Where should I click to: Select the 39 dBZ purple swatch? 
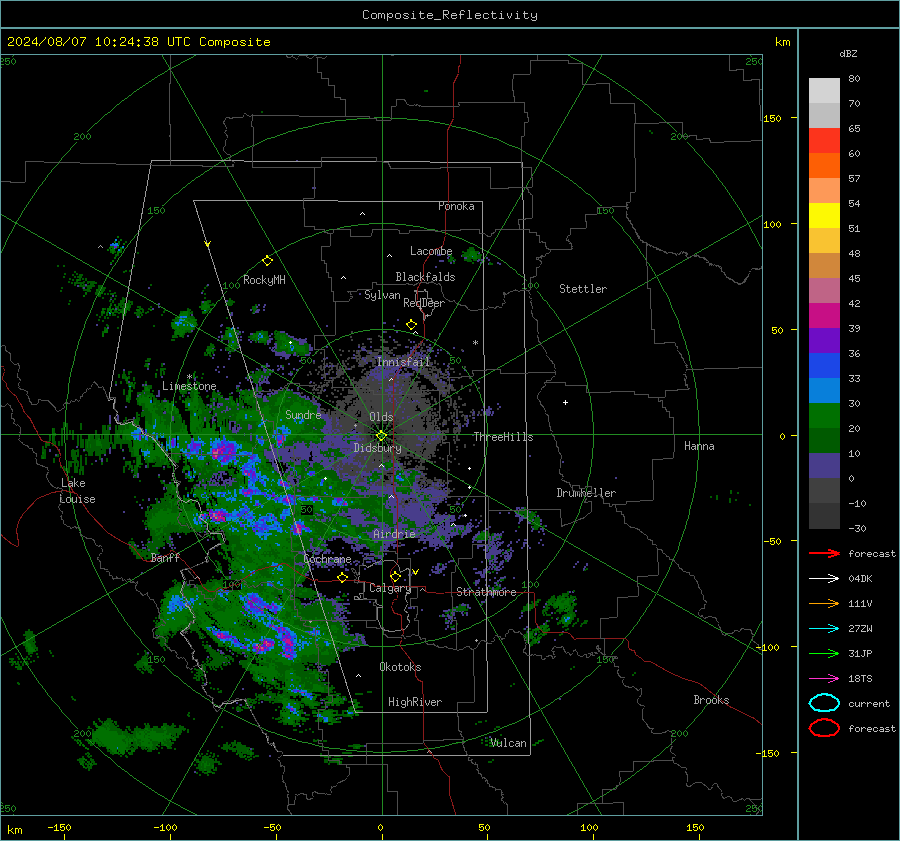pos(824,340)
